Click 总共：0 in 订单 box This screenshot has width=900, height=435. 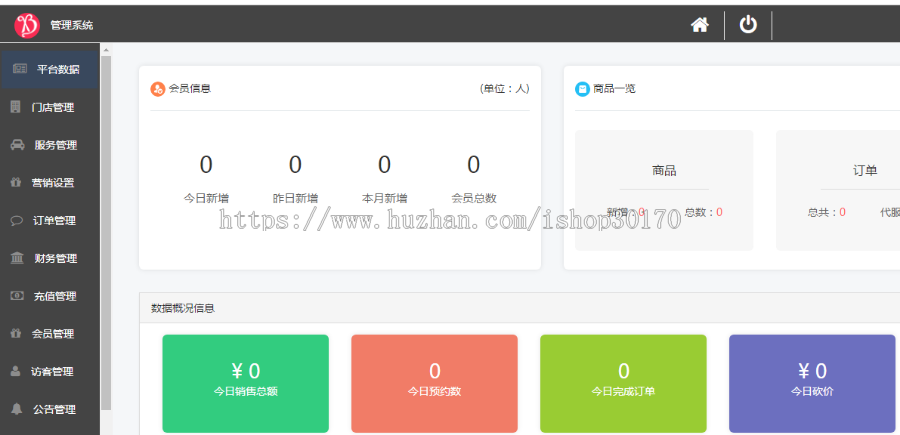tap(827, 212)
